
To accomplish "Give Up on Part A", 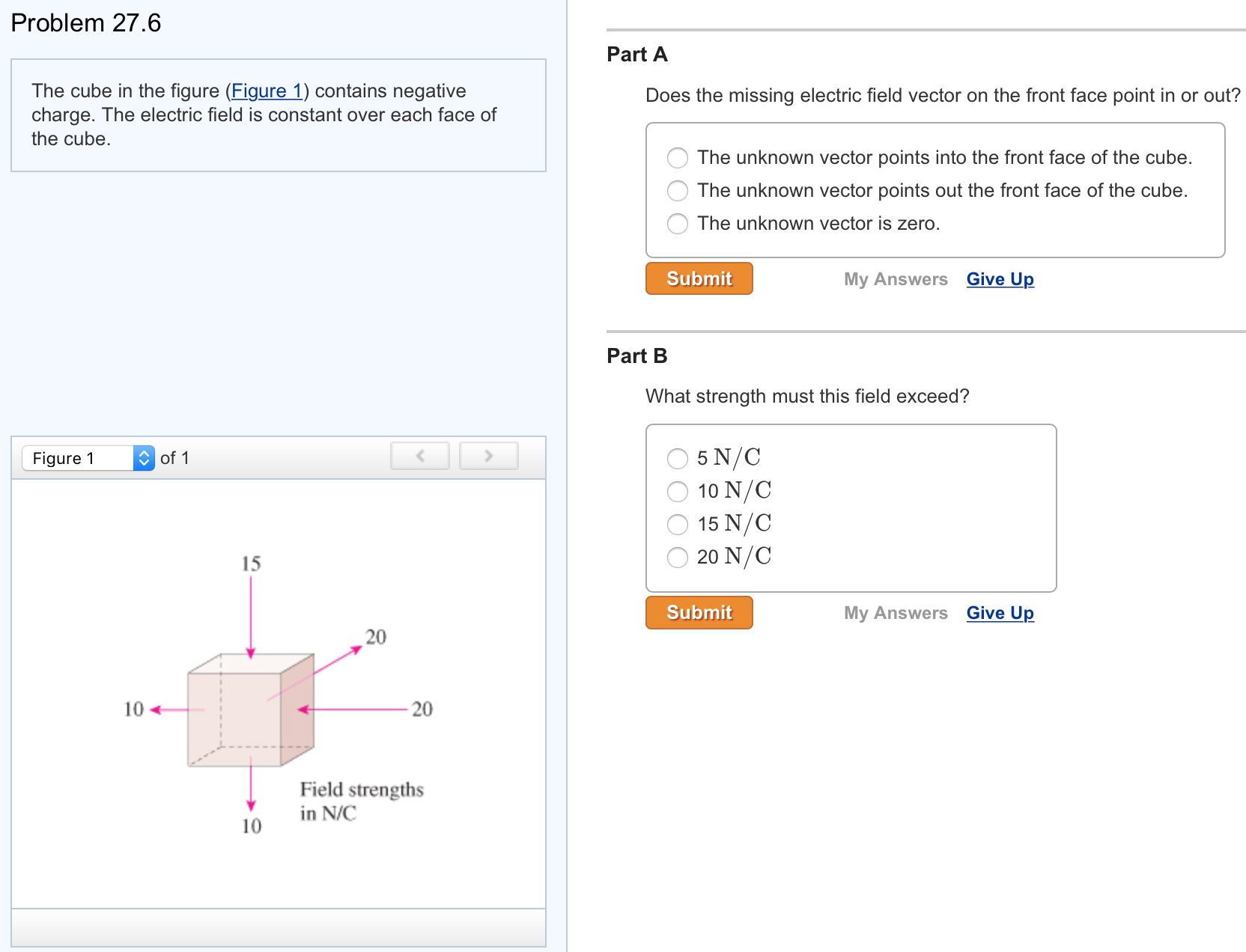I will [x=1000, y=278].
